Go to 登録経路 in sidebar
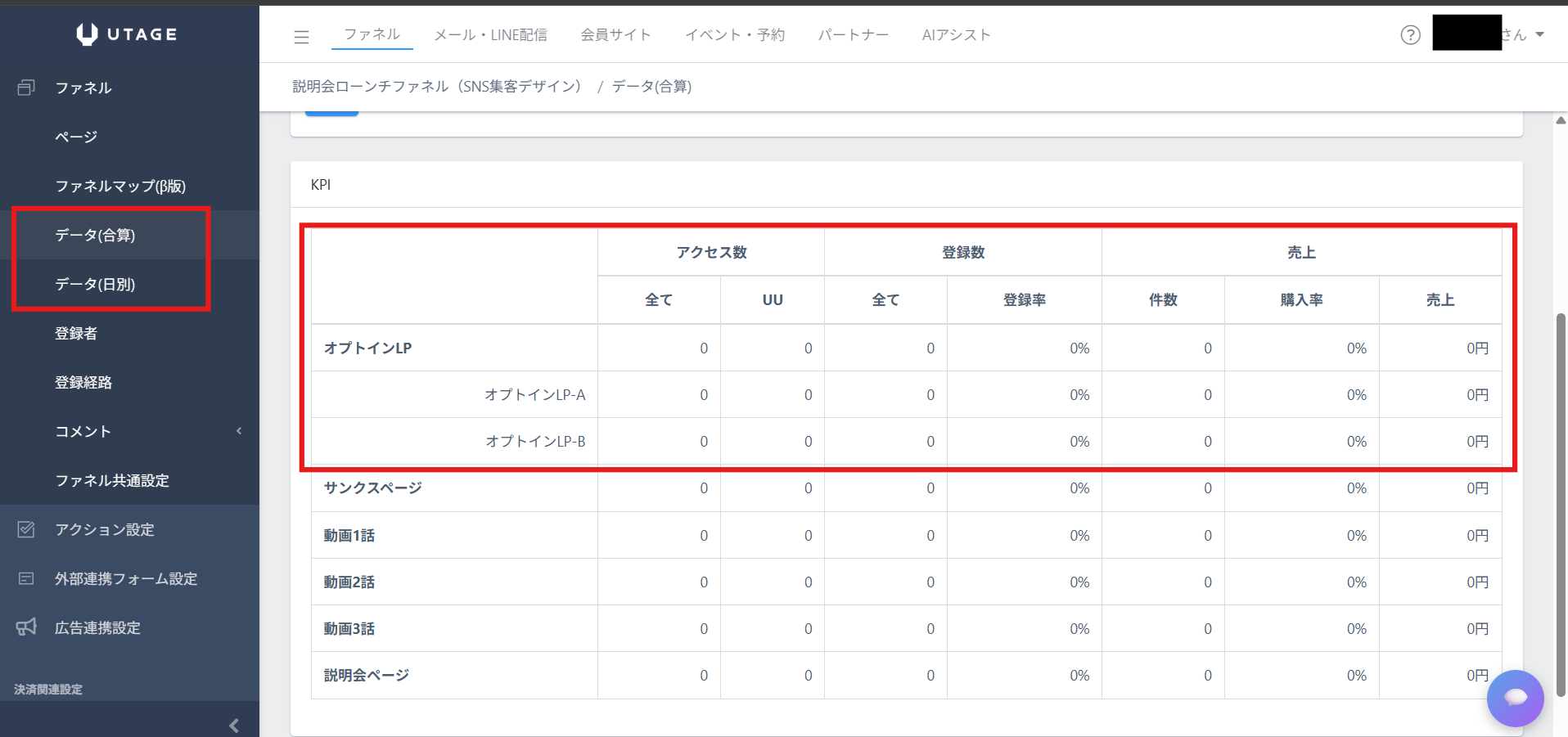Screen dimensions: 1568x737 point(83,382)
